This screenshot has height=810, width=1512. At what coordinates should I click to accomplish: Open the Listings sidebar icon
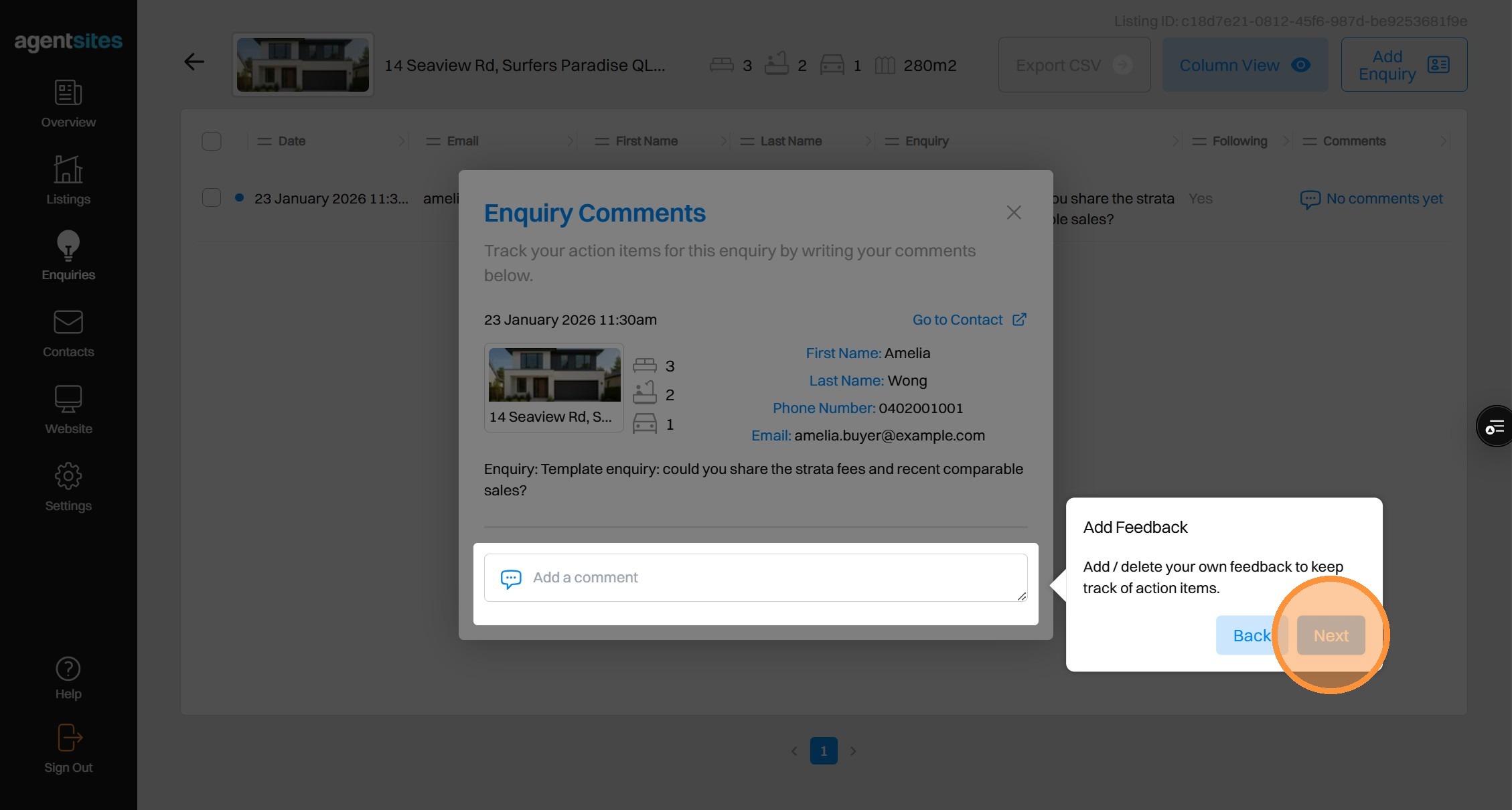(68, 169)
